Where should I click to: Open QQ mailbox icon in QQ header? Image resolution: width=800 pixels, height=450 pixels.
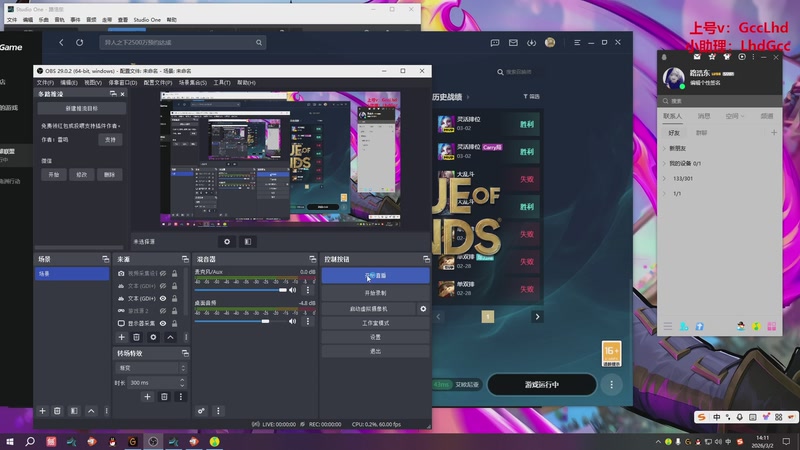[697, 57]
